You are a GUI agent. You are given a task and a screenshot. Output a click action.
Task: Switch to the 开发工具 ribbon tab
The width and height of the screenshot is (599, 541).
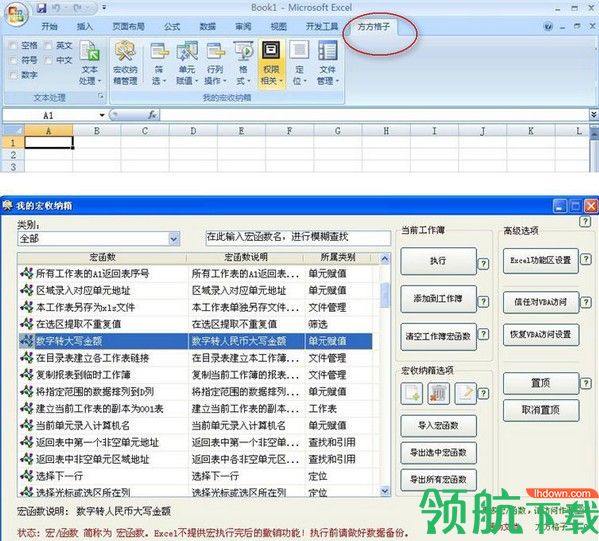pos(322,26)
